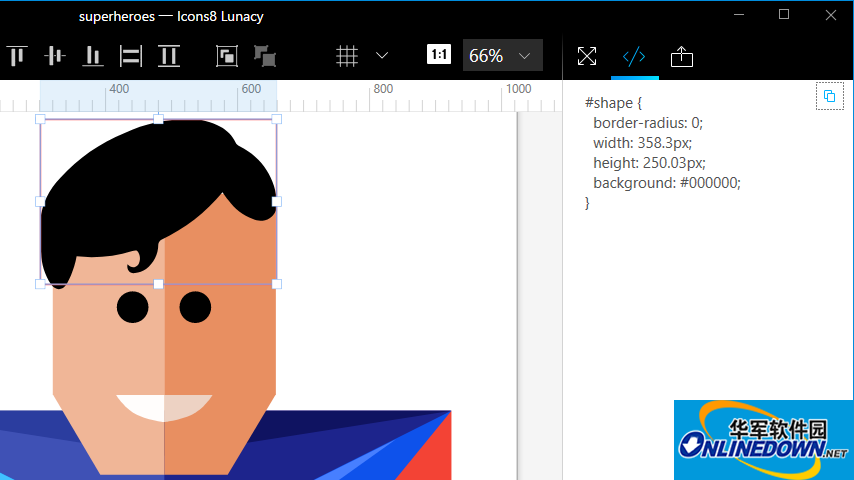Align selection to bottom edge
This screenshot has width=854, height=480.
click(x=93, y=56)
